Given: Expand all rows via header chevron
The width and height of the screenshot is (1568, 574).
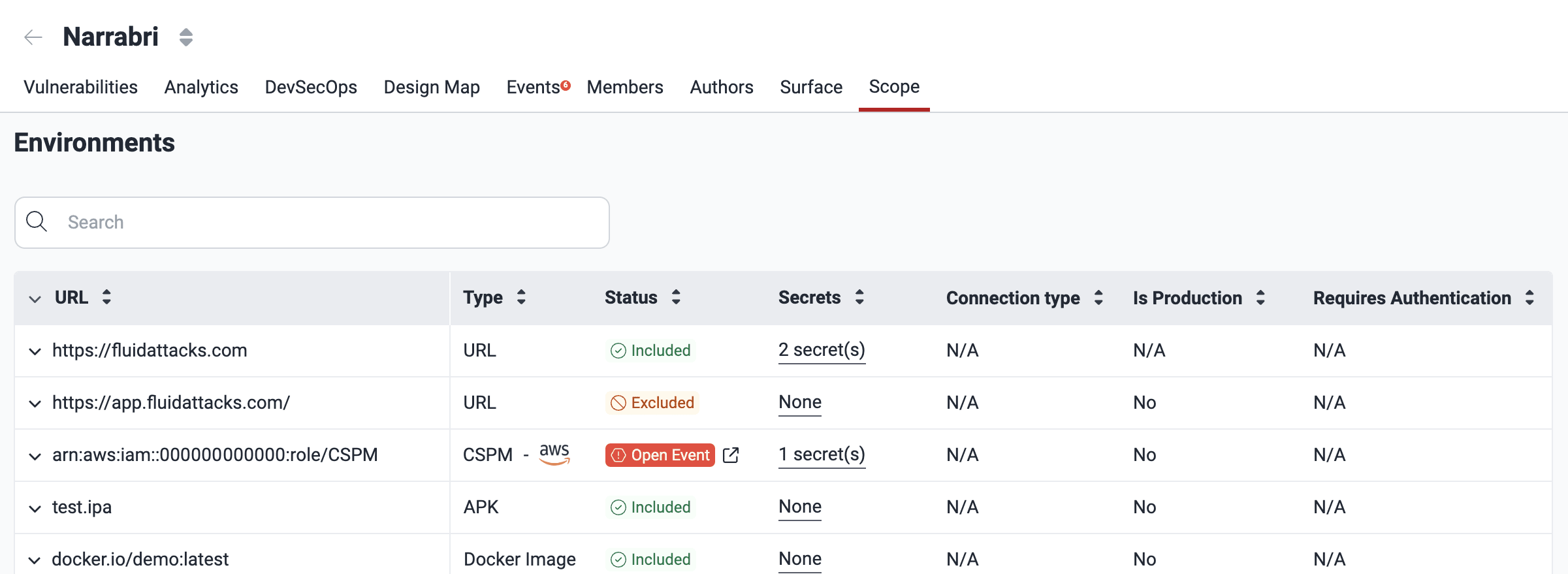Looking at the screenshot, I should click(35, 298).
